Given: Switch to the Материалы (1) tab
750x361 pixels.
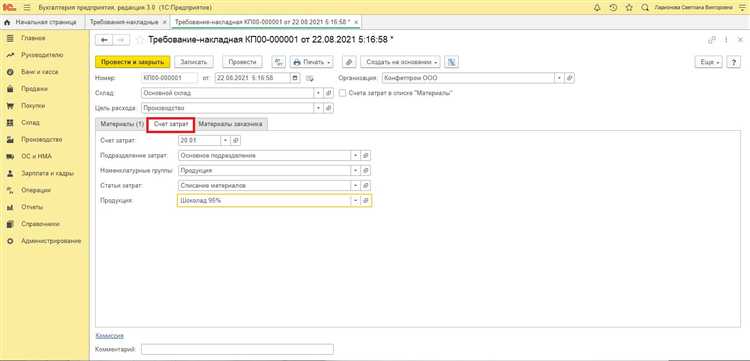Looking at the screenshot, I should point(122,124).
